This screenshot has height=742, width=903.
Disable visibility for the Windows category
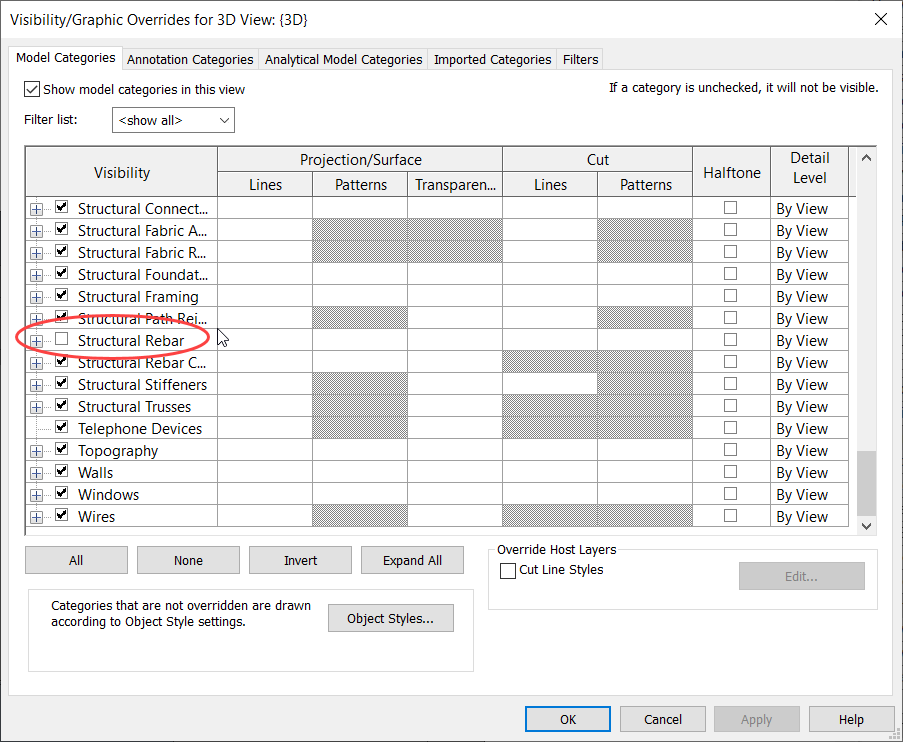62,494
